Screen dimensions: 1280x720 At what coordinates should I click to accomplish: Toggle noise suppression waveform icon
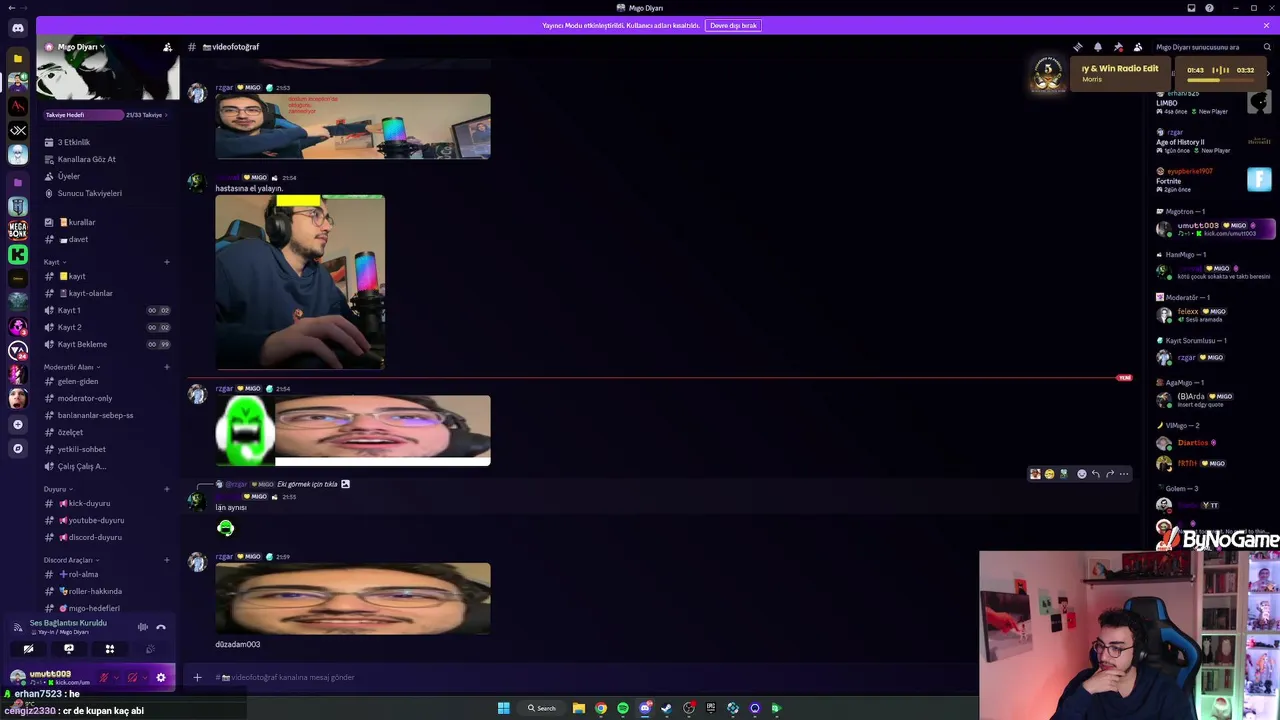point(143,627)
